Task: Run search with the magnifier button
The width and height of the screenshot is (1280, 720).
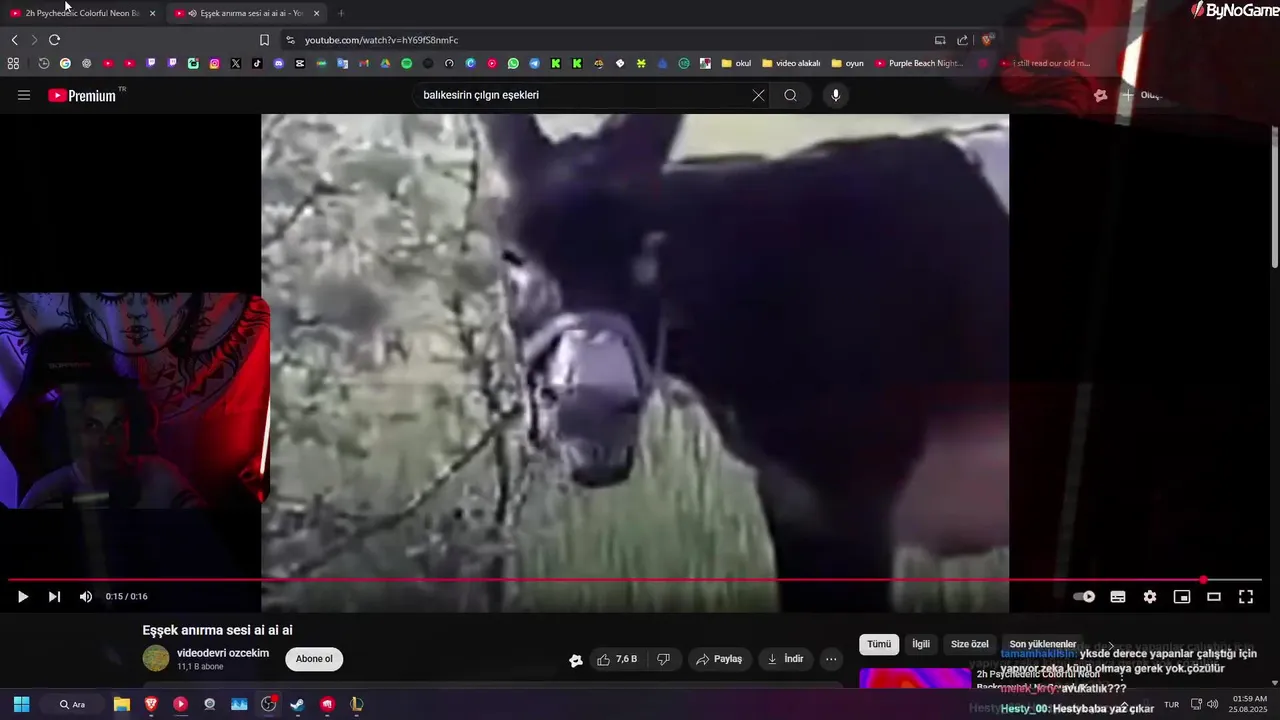Action: [x=790, y=95]
